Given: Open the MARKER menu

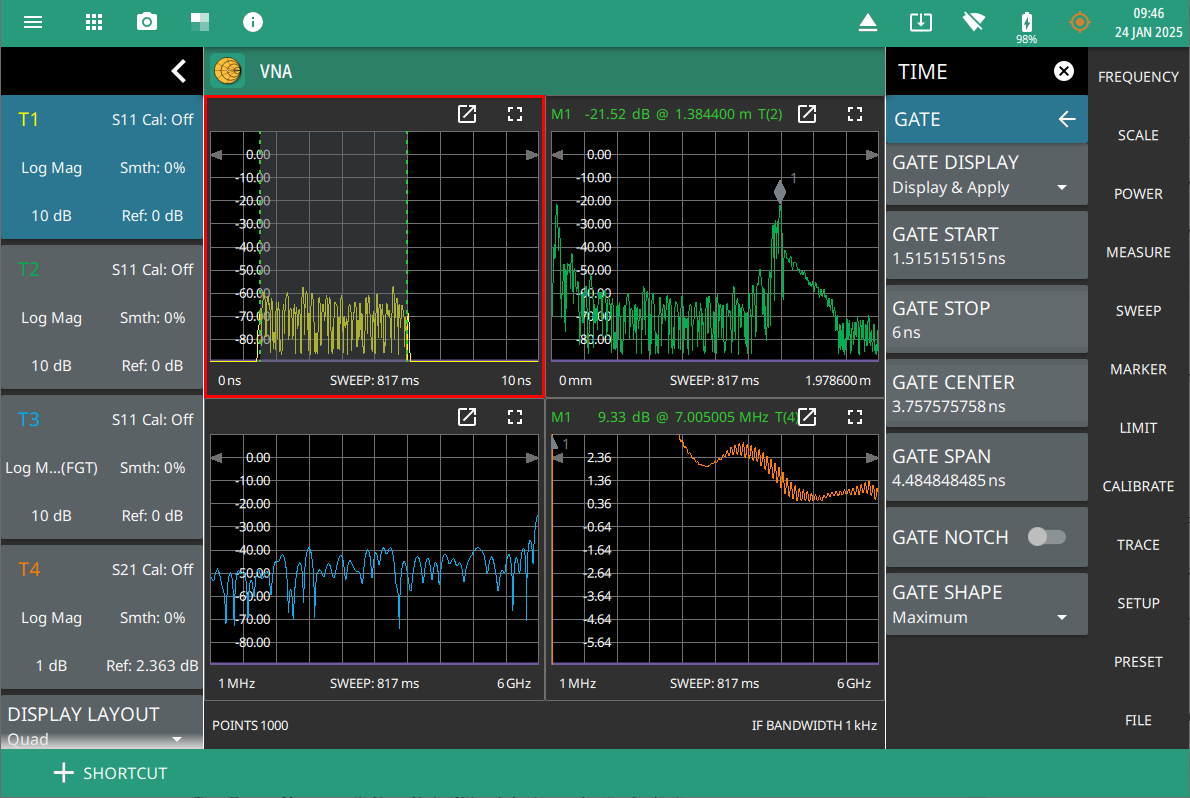Looking at the screenshot, I should 1138,369.
